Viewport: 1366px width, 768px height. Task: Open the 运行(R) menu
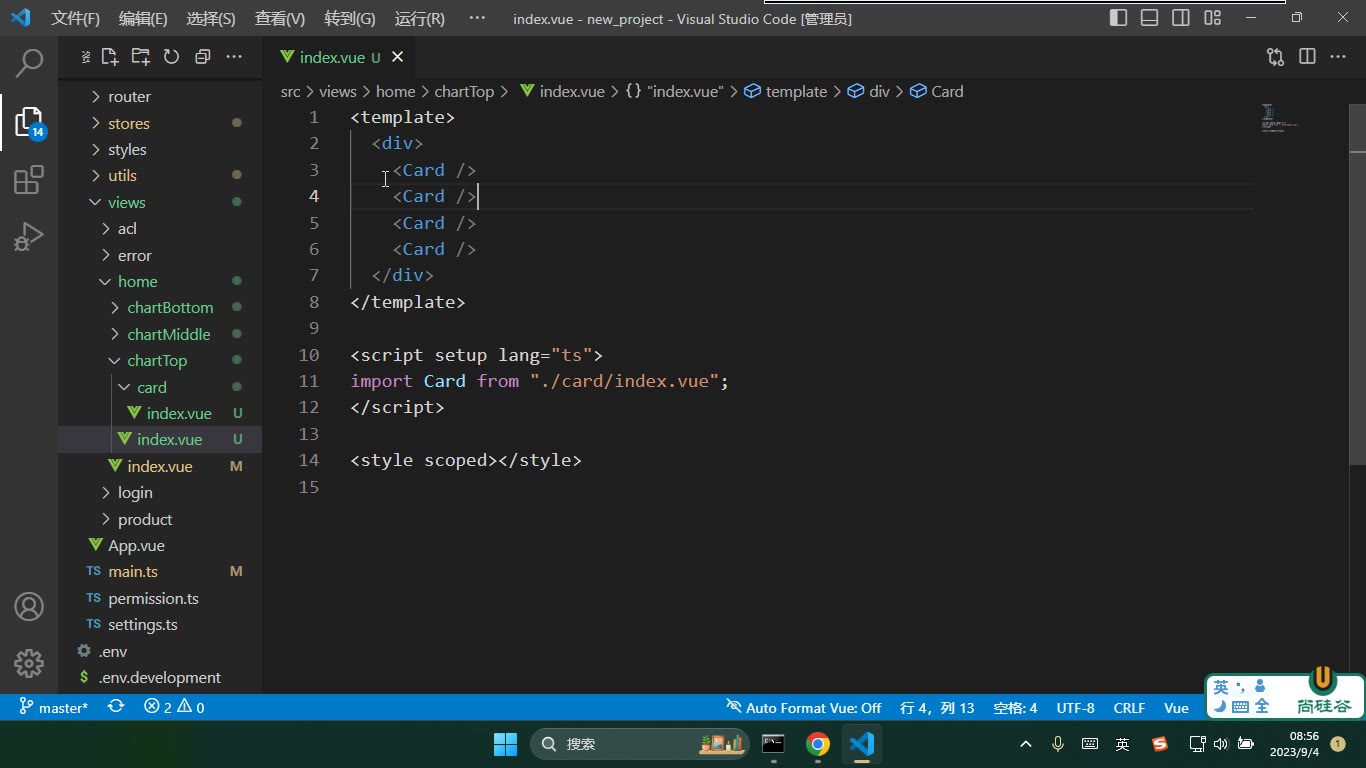tap(420, 18)
